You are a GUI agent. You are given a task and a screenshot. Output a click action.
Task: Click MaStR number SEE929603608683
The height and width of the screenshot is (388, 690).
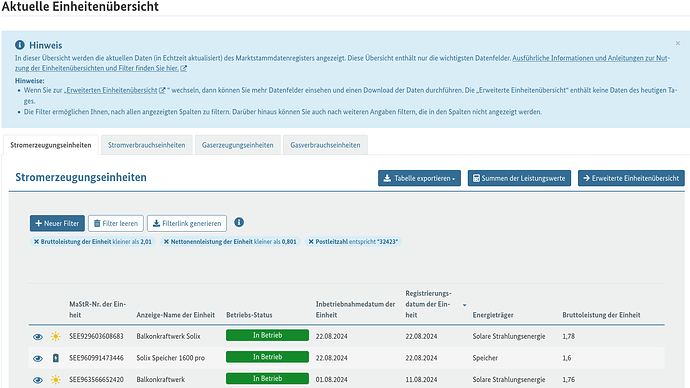pos(96,336)
